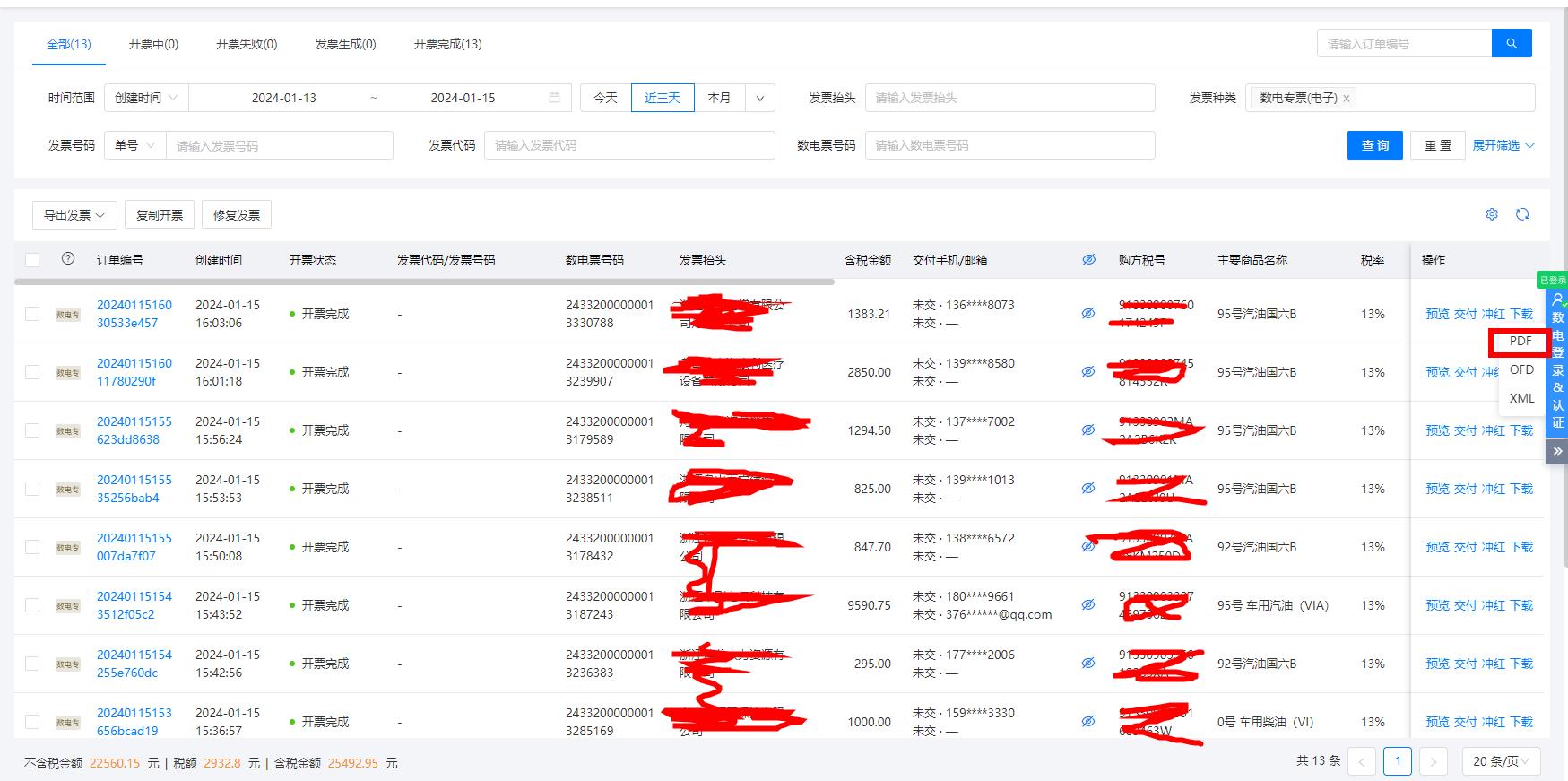Toggle eye icon in table header
This screenshot has width=1568, height=781.
pos(1088,260)
